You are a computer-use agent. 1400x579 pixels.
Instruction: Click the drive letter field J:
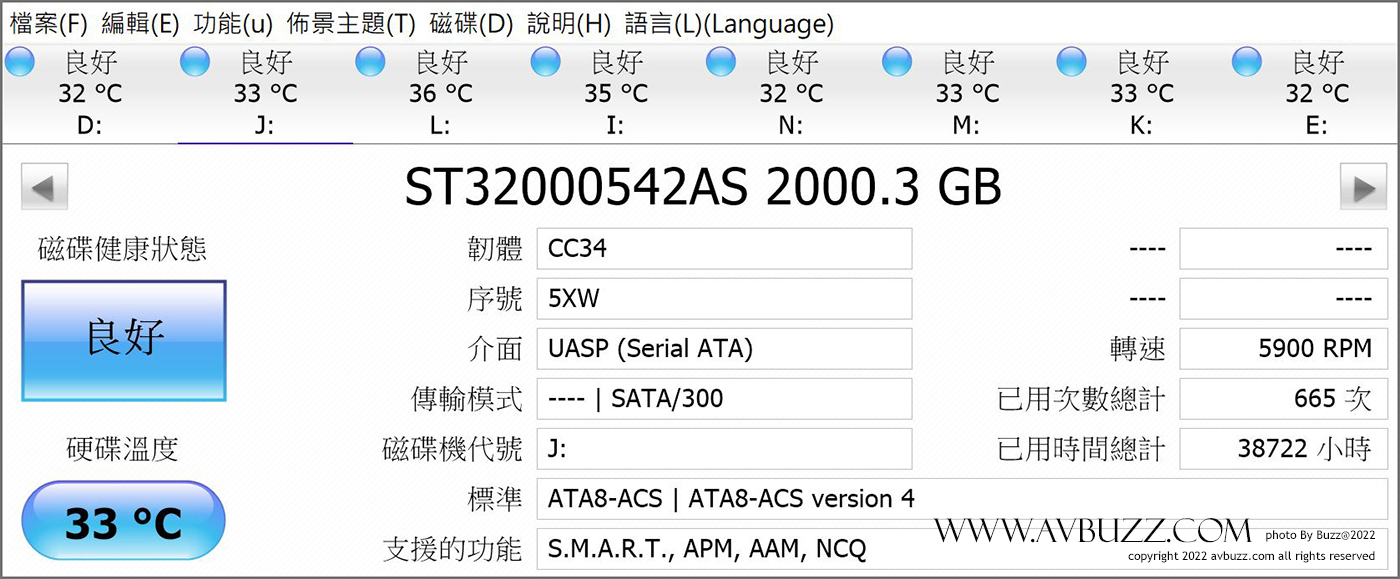click(724, 449)
